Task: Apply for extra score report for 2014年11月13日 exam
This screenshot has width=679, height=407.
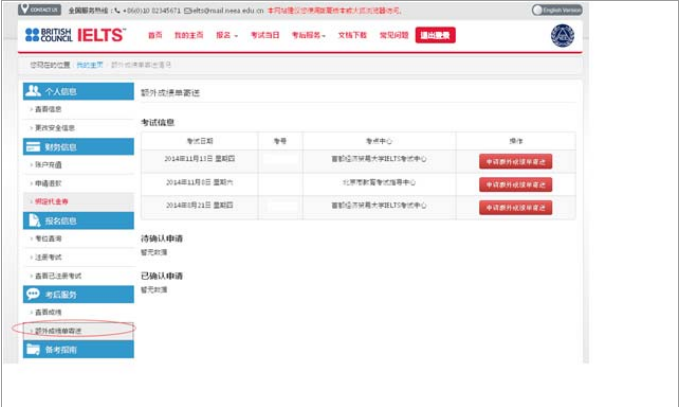Action: tap(515, 161)
